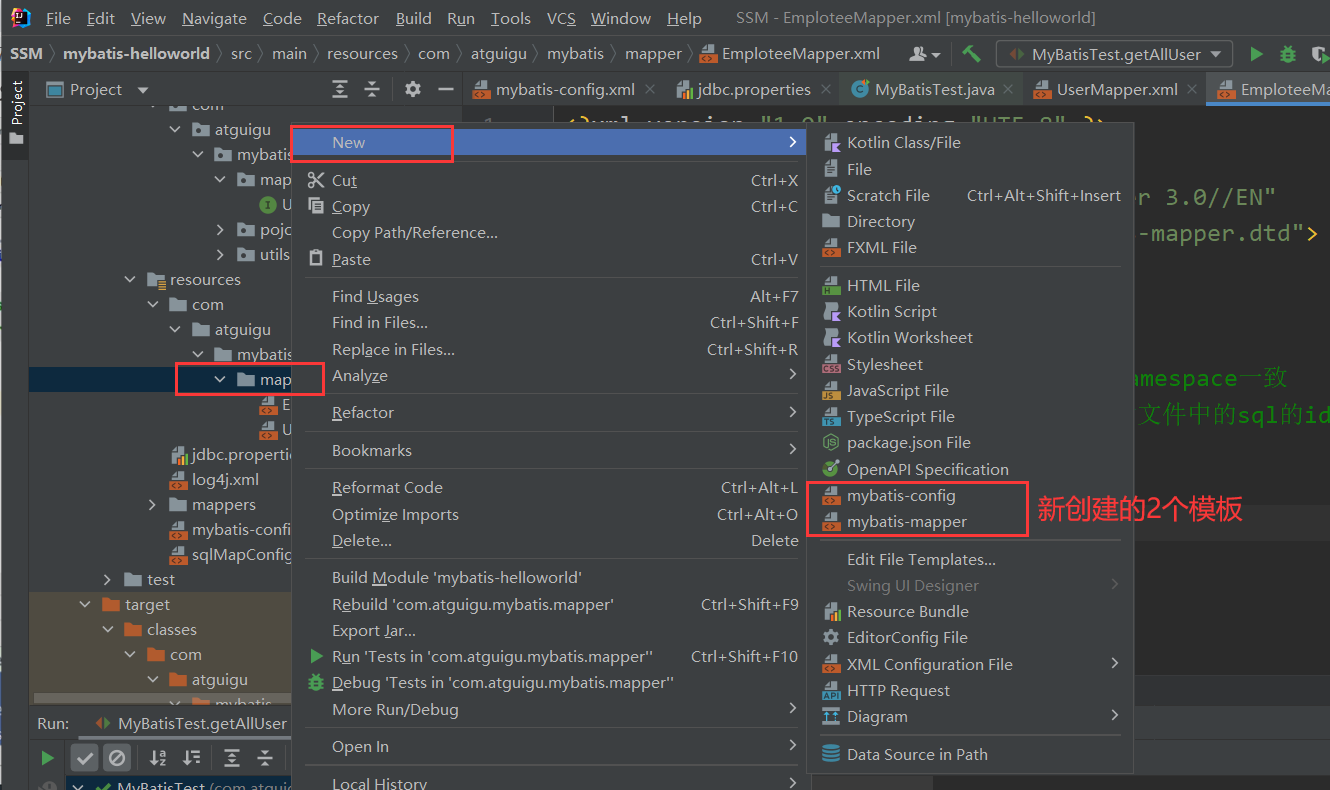This screenshot has height=790, width=1330.
Task: Open the Navigate menu
Action: point(214,19)
